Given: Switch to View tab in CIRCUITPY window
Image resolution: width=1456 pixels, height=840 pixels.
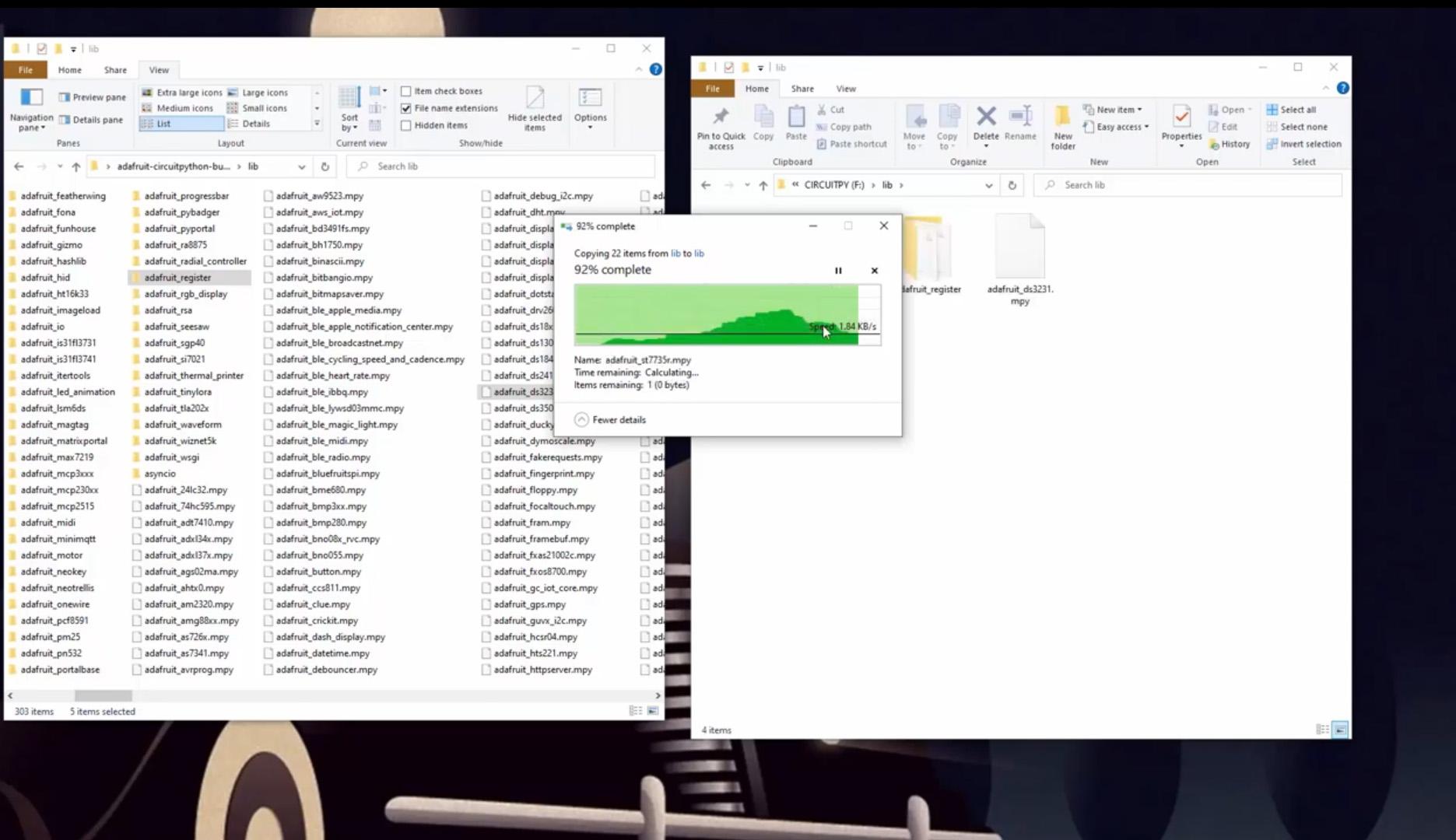Looking at the screenshot, I should point(846,89).
